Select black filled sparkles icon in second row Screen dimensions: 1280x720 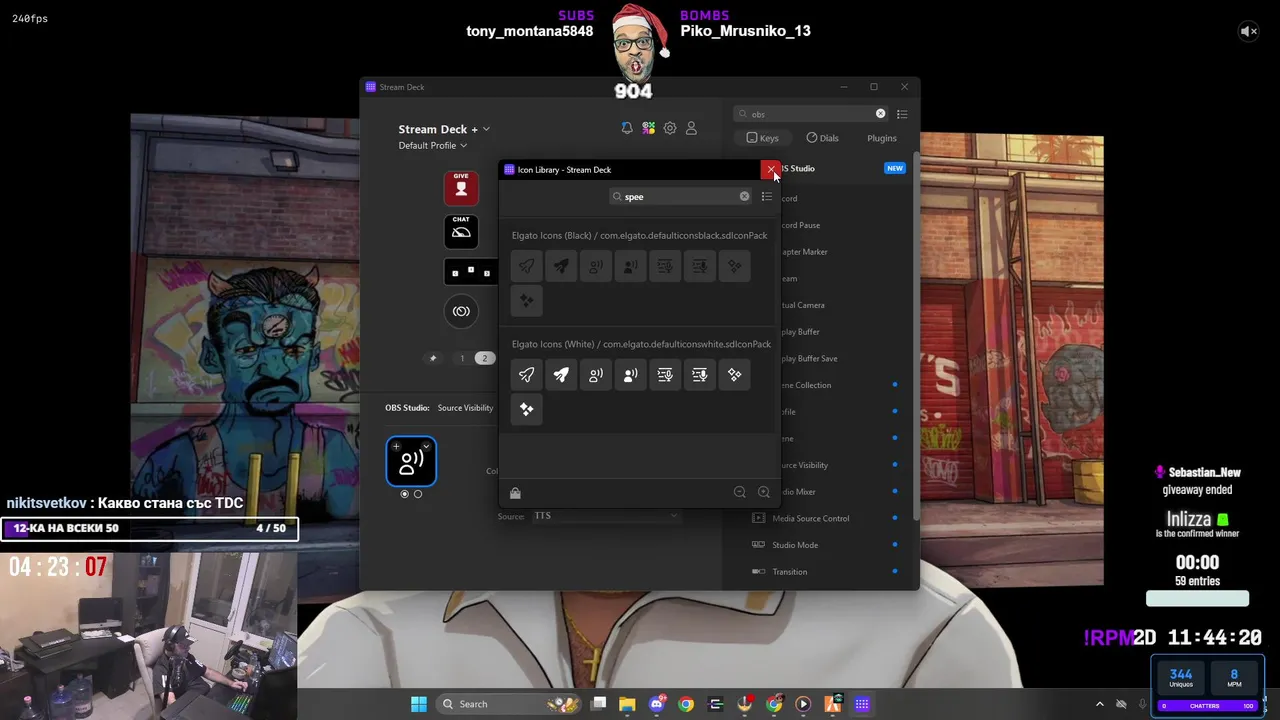[526, 300]
